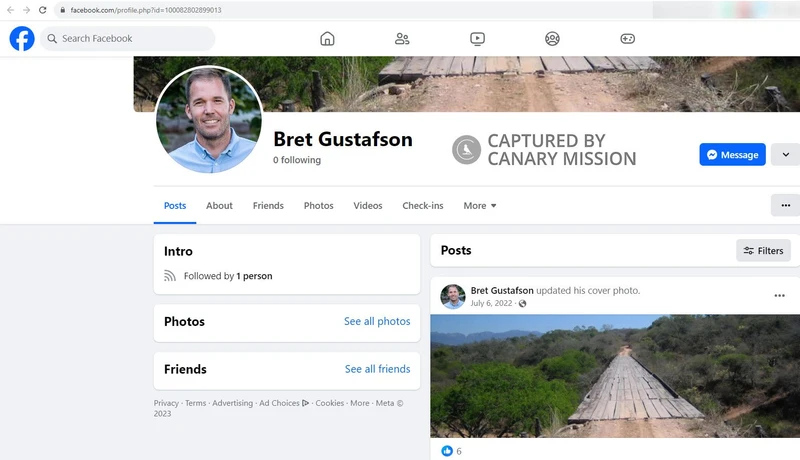The width and height of the screenshot is (800, 460).
Task: Open the three-dot menu on the cover photo post
Action: click(x=780, y=296)
